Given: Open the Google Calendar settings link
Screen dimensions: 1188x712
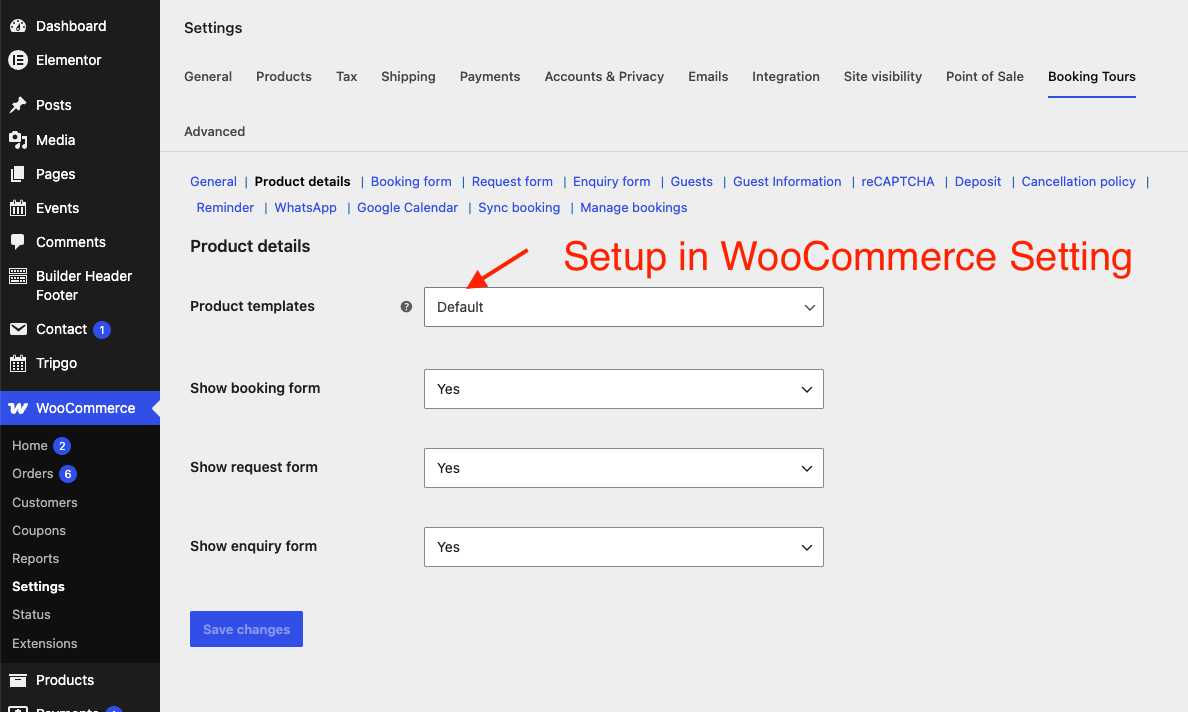Looking at the screenshot, I should 407,208.
